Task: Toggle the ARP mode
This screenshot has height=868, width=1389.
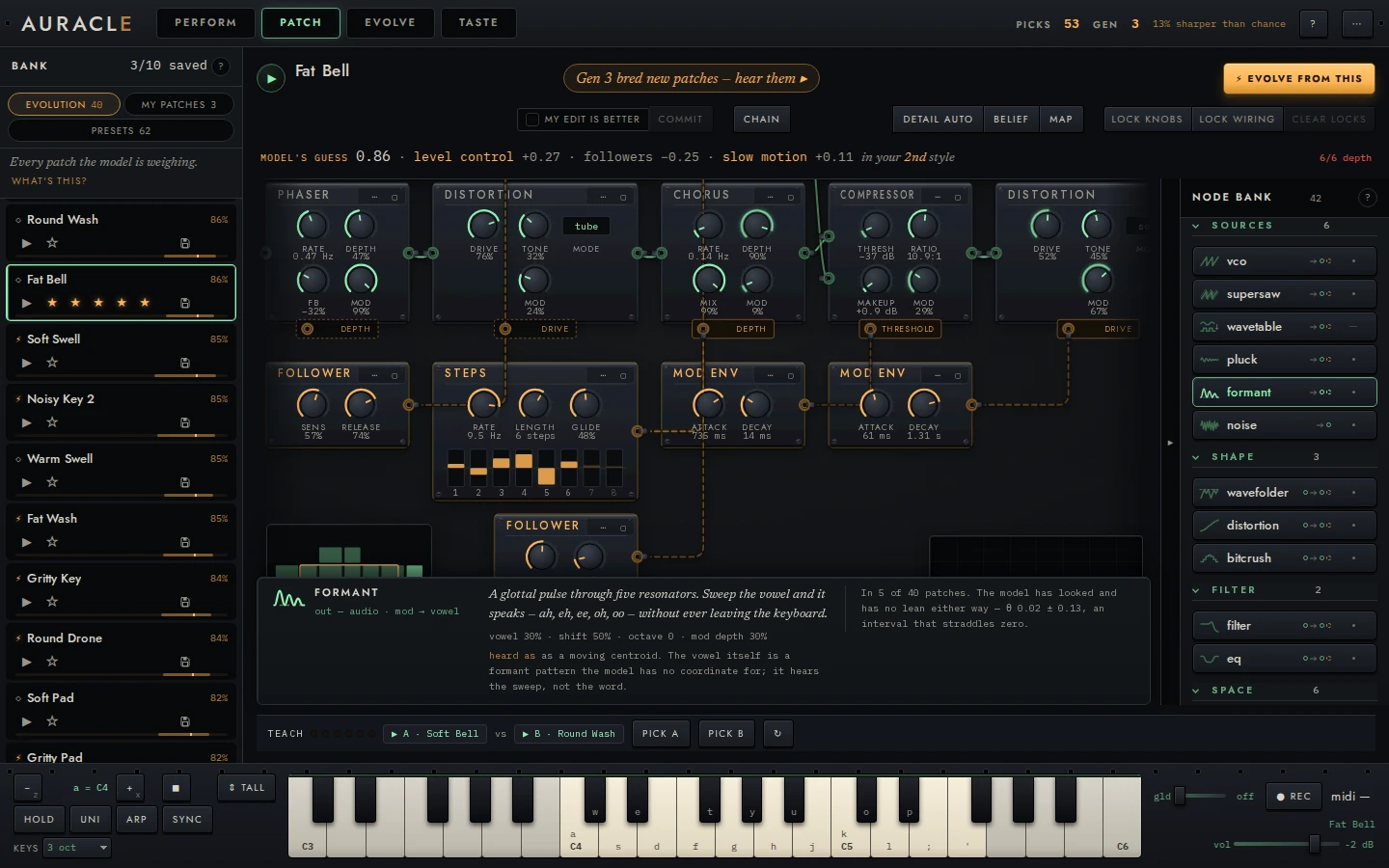Action: pos(137,820)
